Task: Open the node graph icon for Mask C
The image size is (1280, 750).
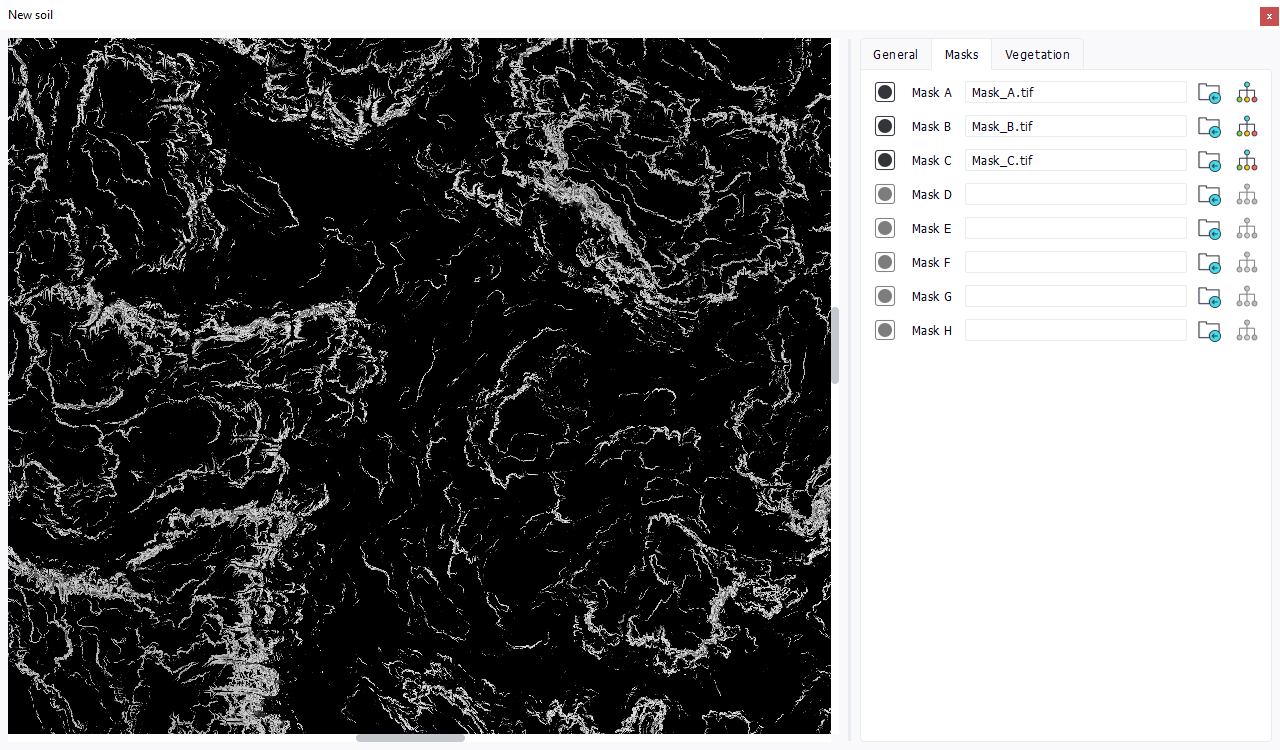Action: tap(1246, 161)
